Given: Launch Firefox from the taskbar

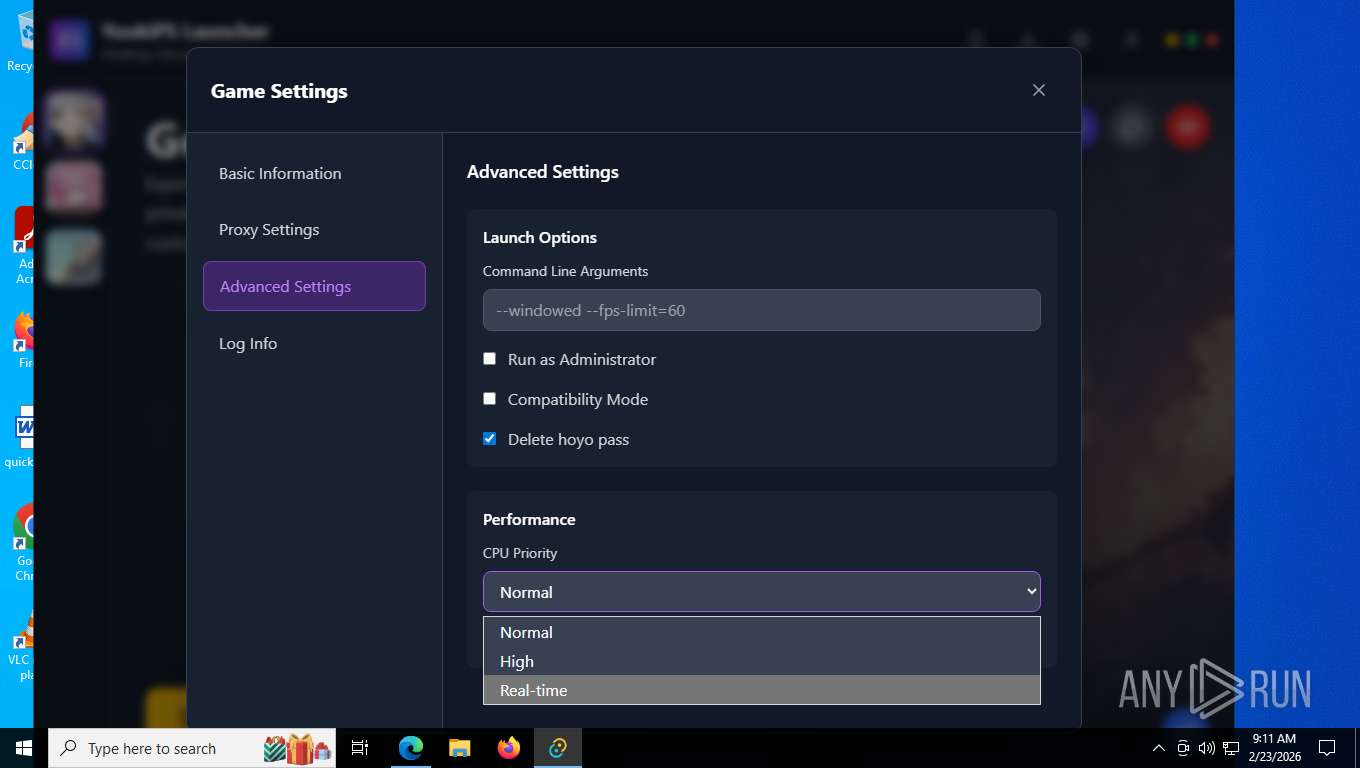Looking at the screenshot, I should 508,748.
